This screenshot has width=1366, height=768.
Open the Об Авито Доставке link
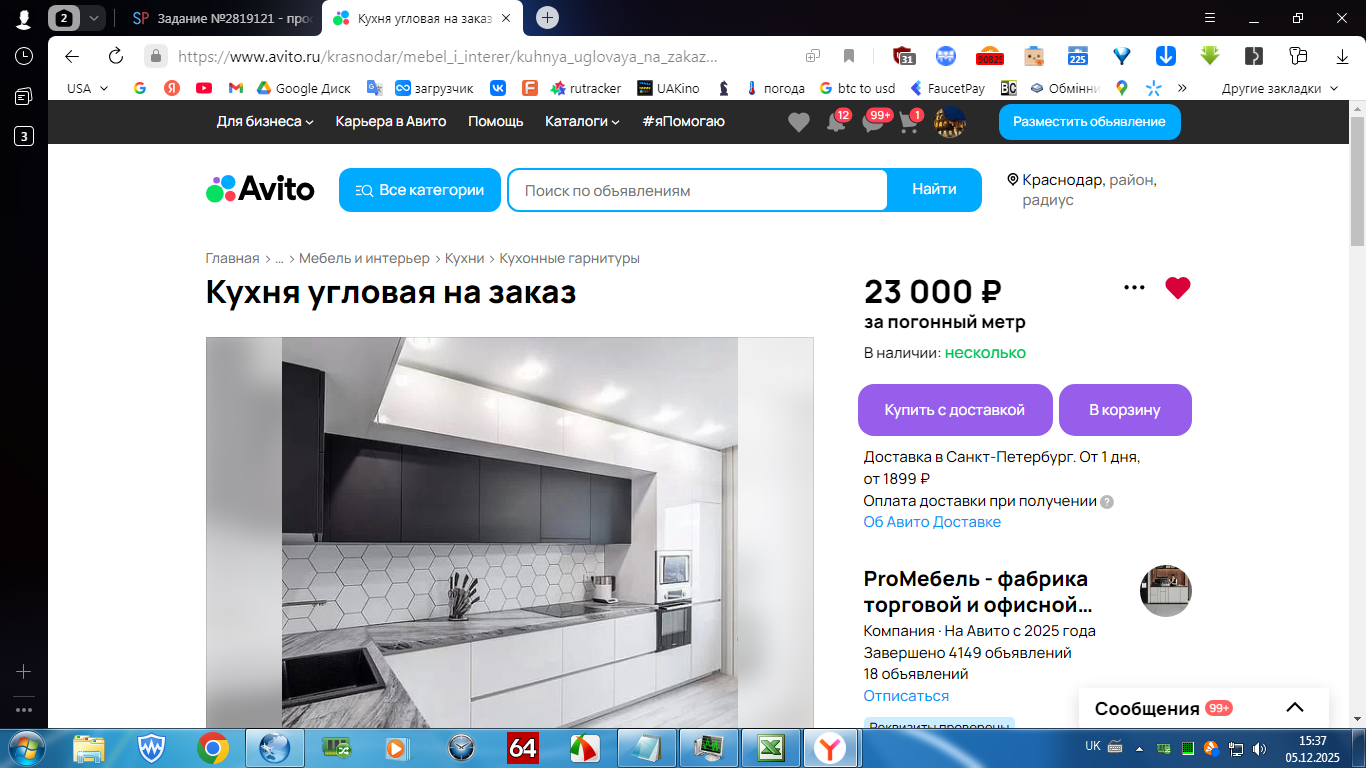(x=932, y=522)
